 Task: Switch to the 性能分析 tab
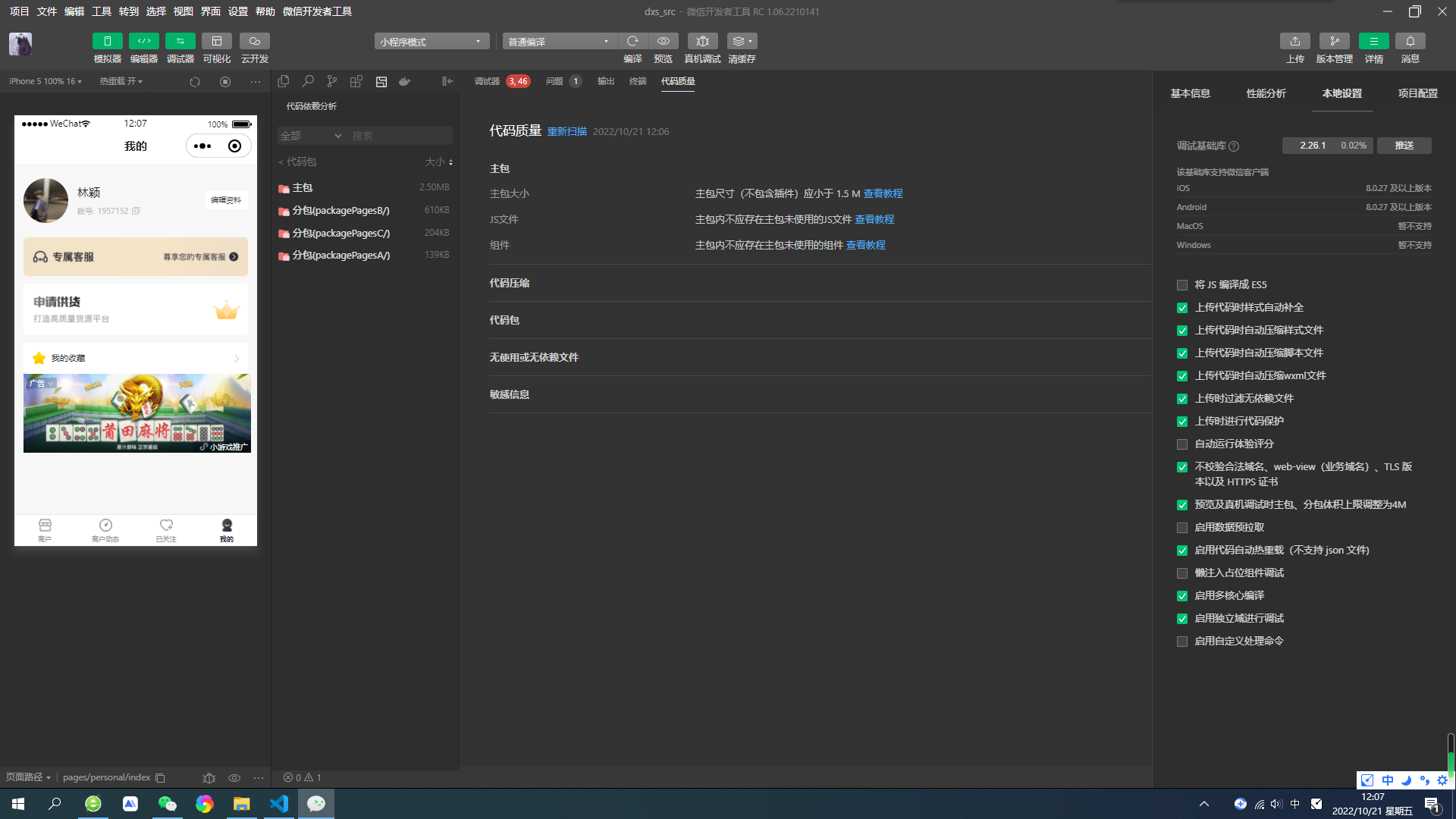pos(1266,93)
